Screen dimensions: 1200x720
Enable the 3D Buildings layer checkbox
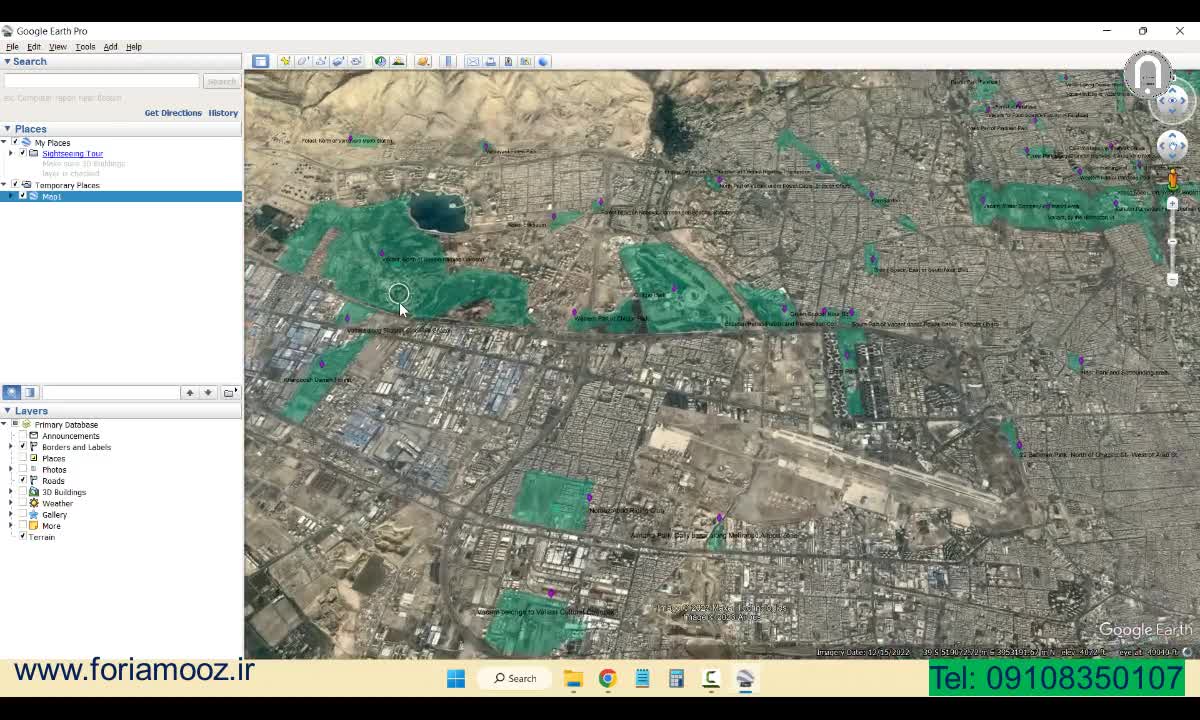click(x=23, y=492)
